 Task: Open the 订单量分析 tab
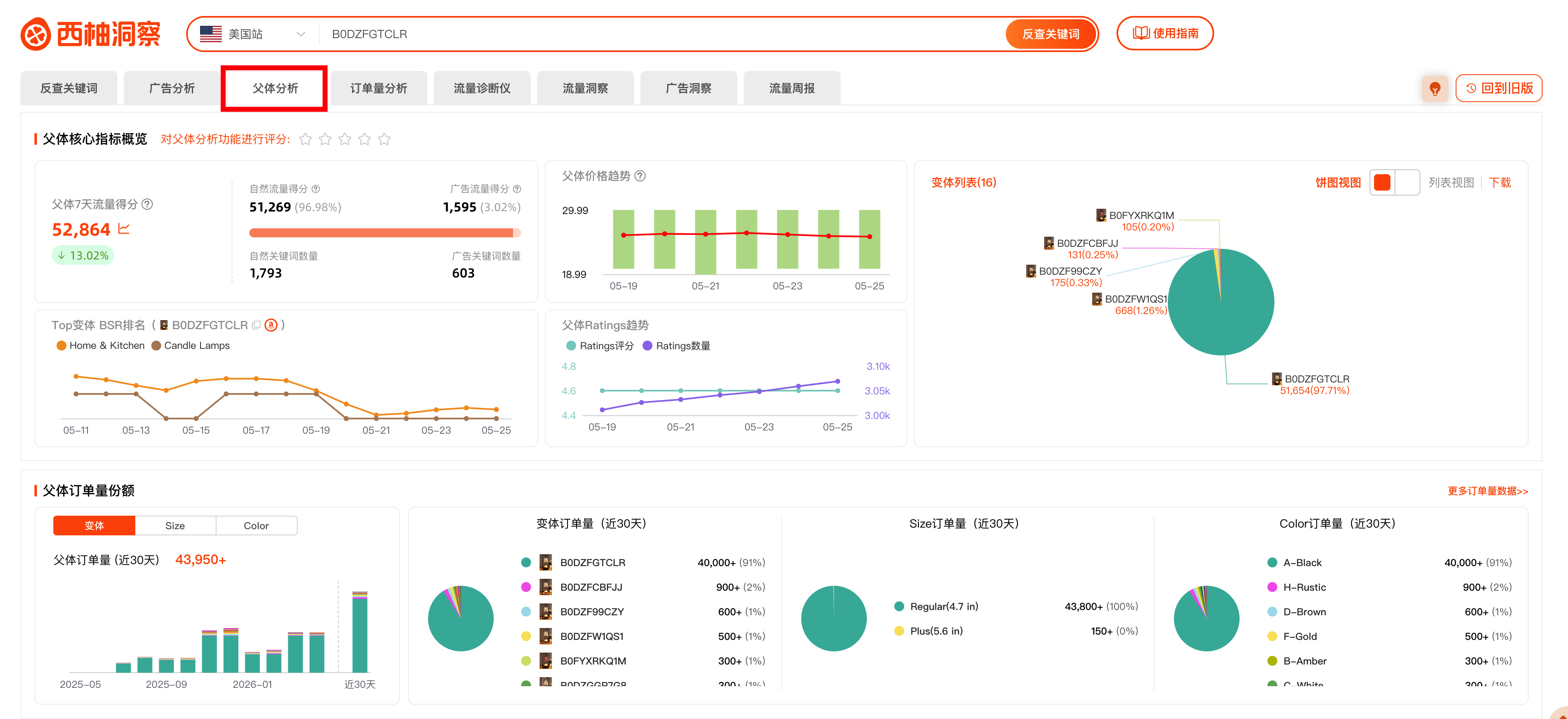tap(378, 88)
